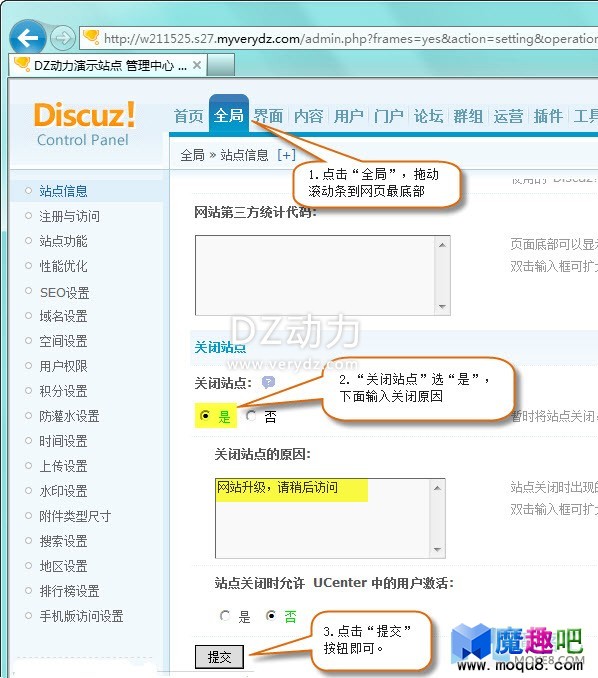Click the Discuz! Control Panel logo
The image size is (598, 678).
[84, 124]
